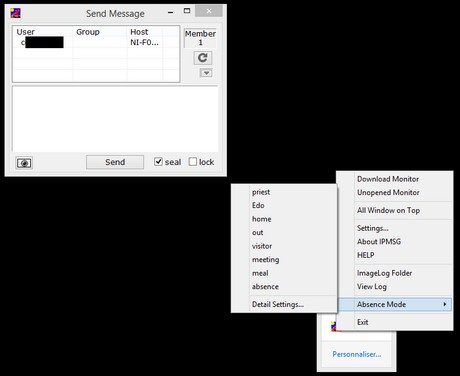Sort by the Host column header

tap(145, 32)
